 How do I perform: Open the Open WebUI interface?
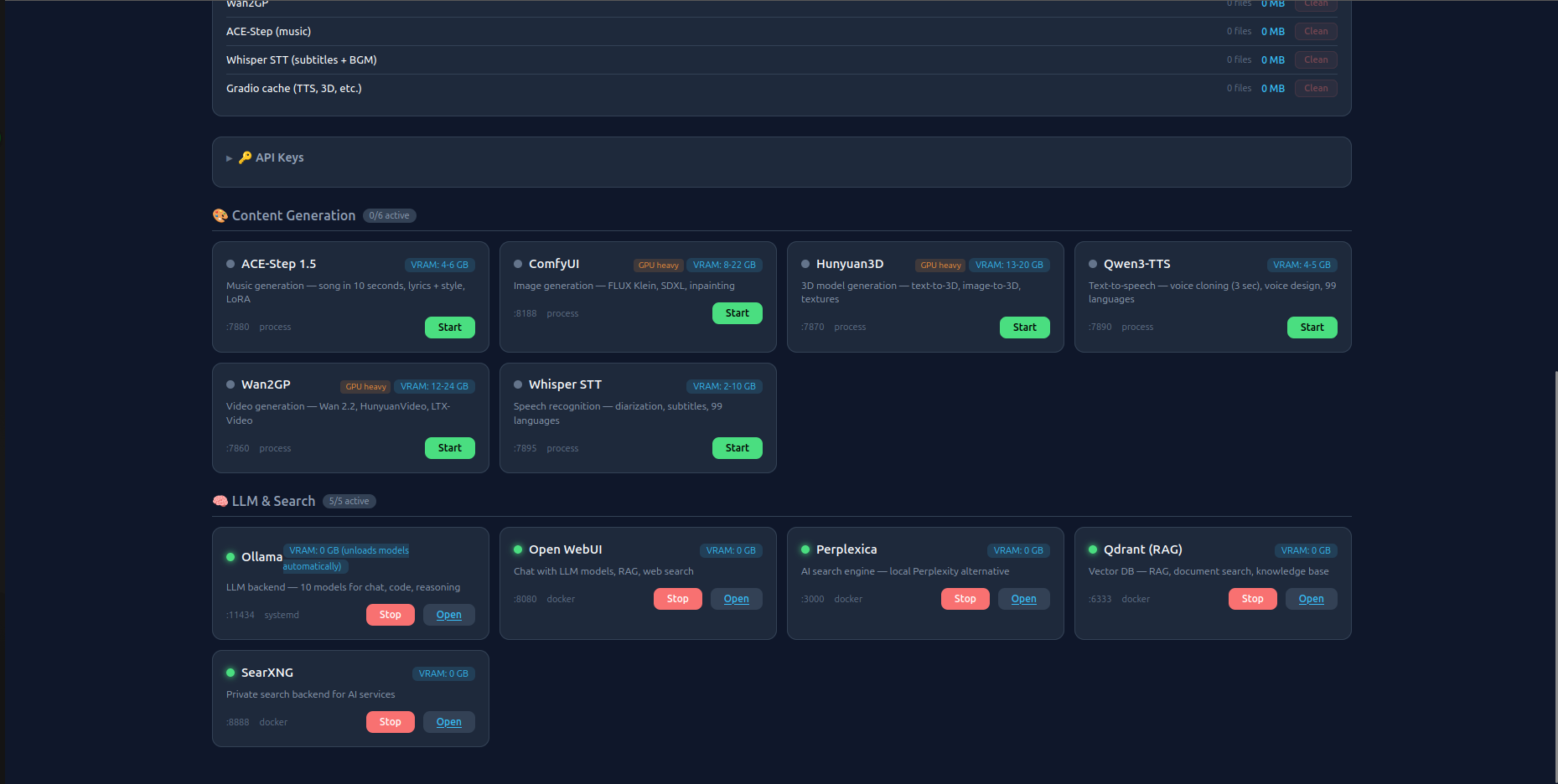(737, 599)
